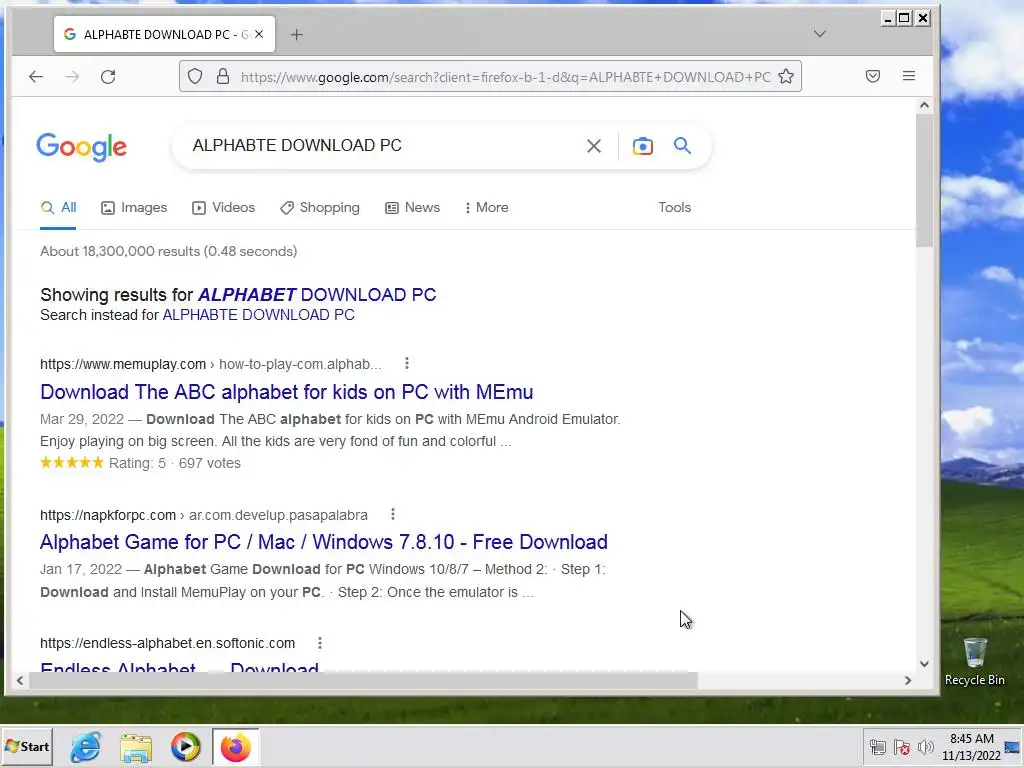Viewport: 1024px width, 768px height.
Task: Open the Firefox hamburger menu
Action: click(x=908, y=76)
